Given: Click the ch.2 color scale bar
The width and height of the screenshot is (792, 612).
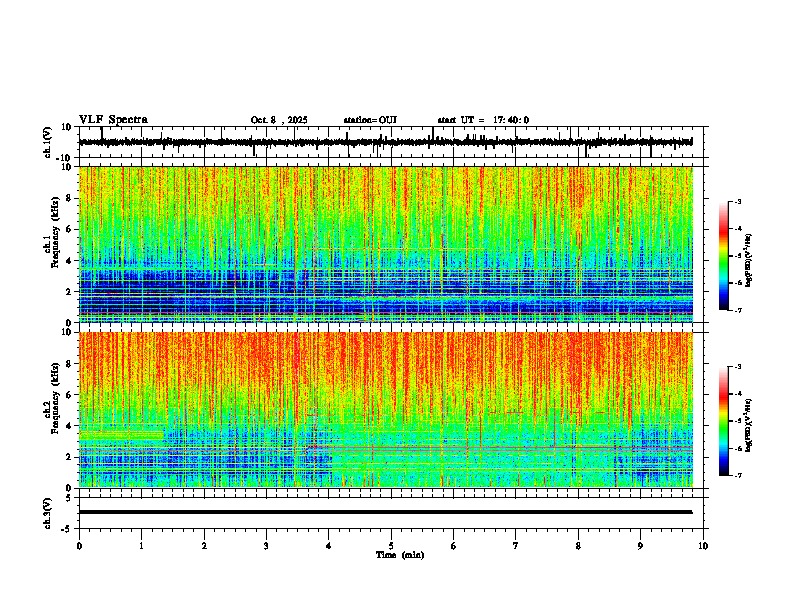Looking at the screenshot, I should tap(724, 421).
